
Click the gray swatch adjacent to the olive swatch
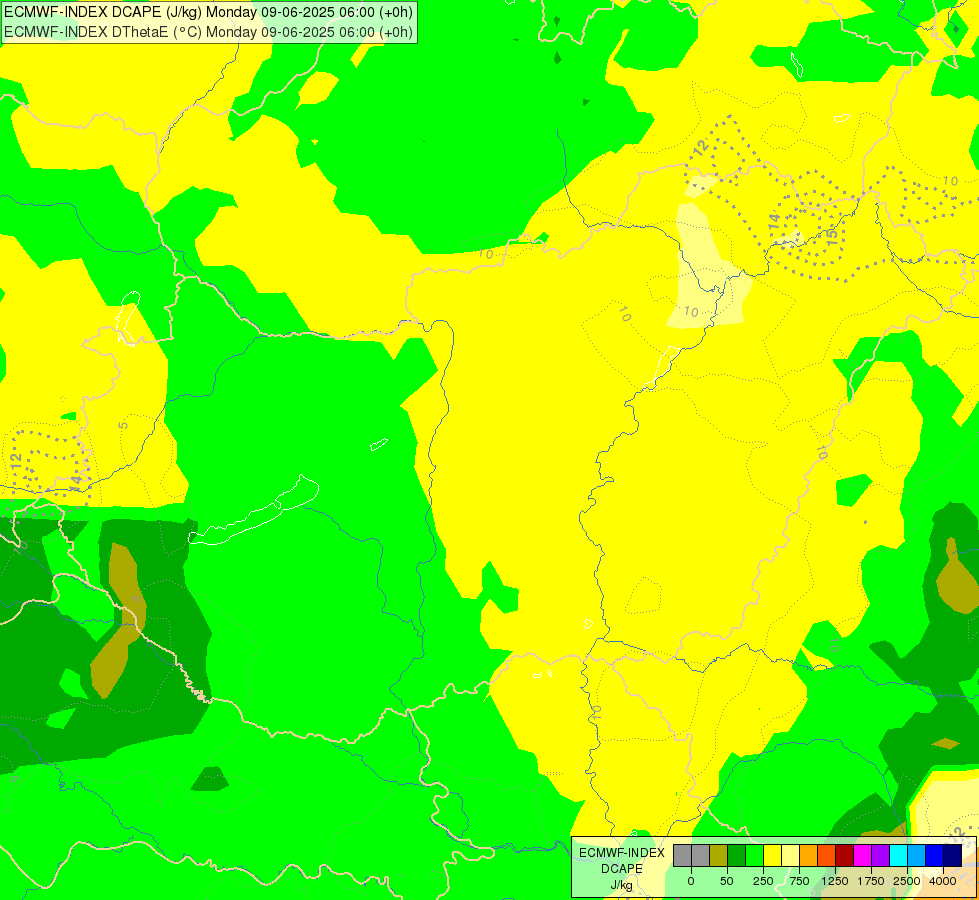click(701, 856)
